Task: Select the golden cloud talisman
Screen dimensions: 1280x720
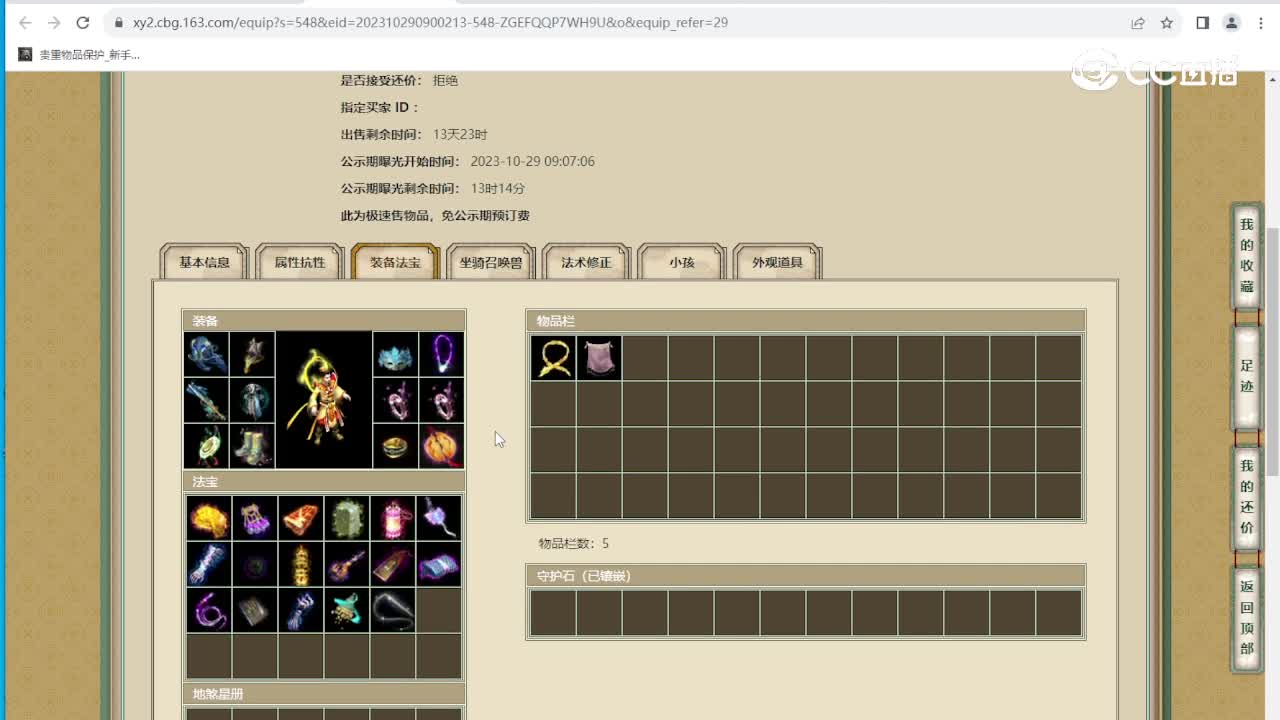Action: pyautogui.click(x=209, y=518)
